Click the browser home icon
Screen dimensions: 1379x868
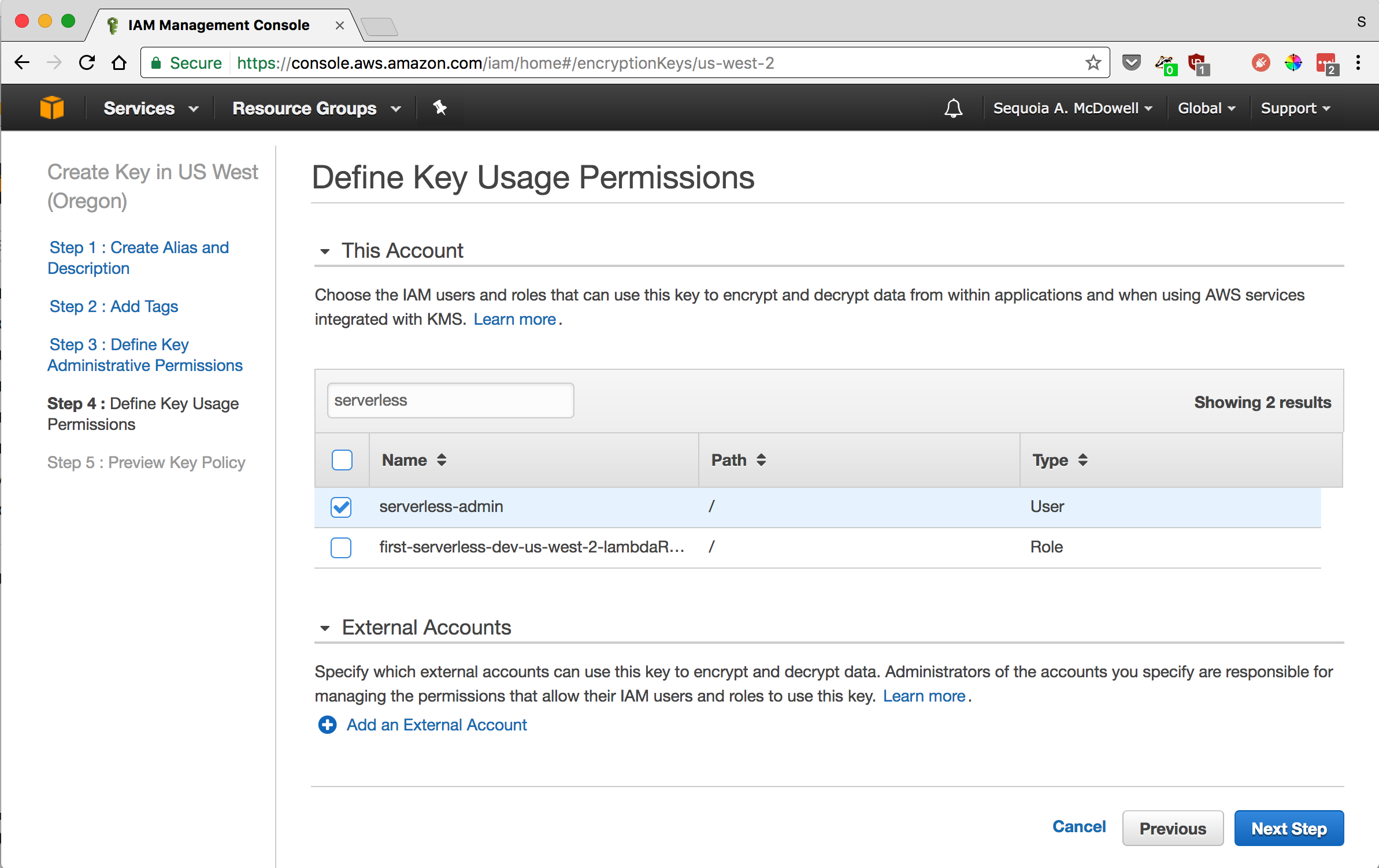119,62
